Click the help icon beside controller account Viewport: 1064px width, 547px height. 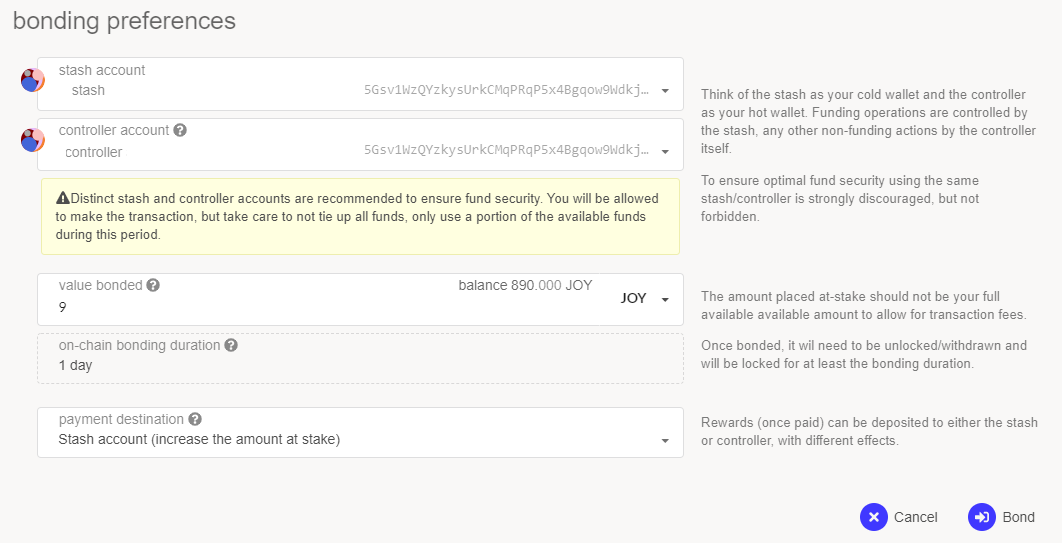pos(180,130)
